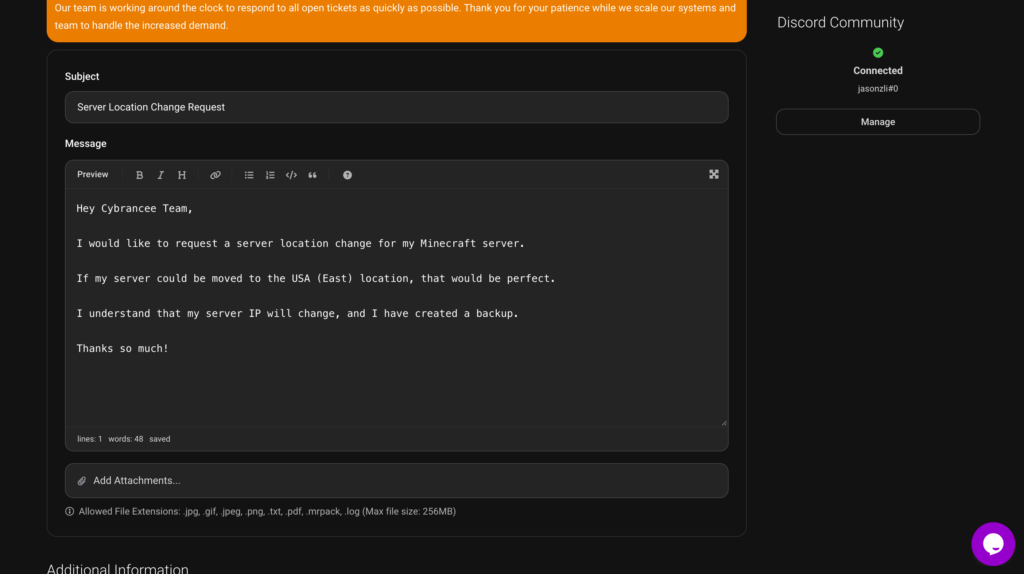Image resolution: width=1024 pixels, height=574 pixels.
Task: Click the Add Attachments field
Action: (396, 481)
